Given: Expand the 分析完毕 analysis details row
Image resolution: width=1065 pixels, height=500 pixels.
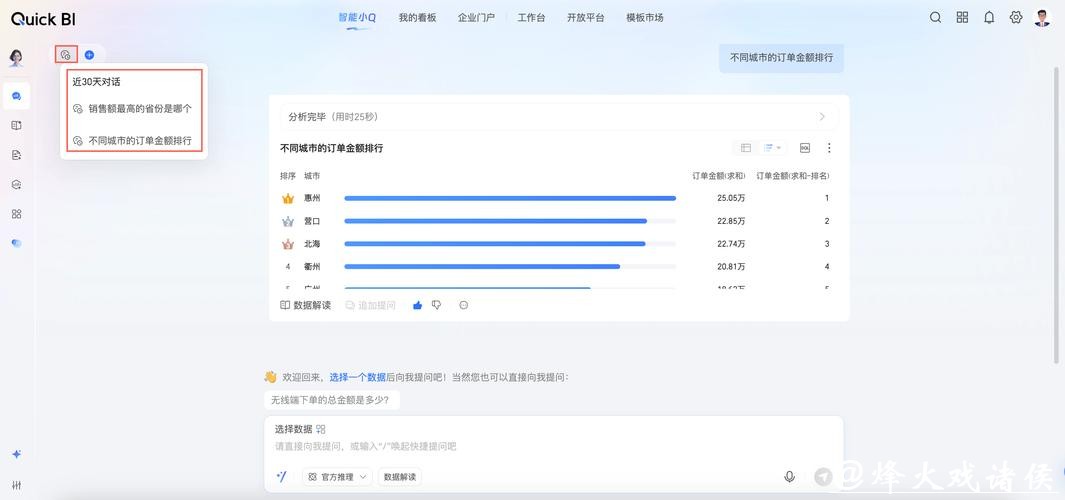Looking at the screenshot, I should pyautogui.click(x=558, y=117).
